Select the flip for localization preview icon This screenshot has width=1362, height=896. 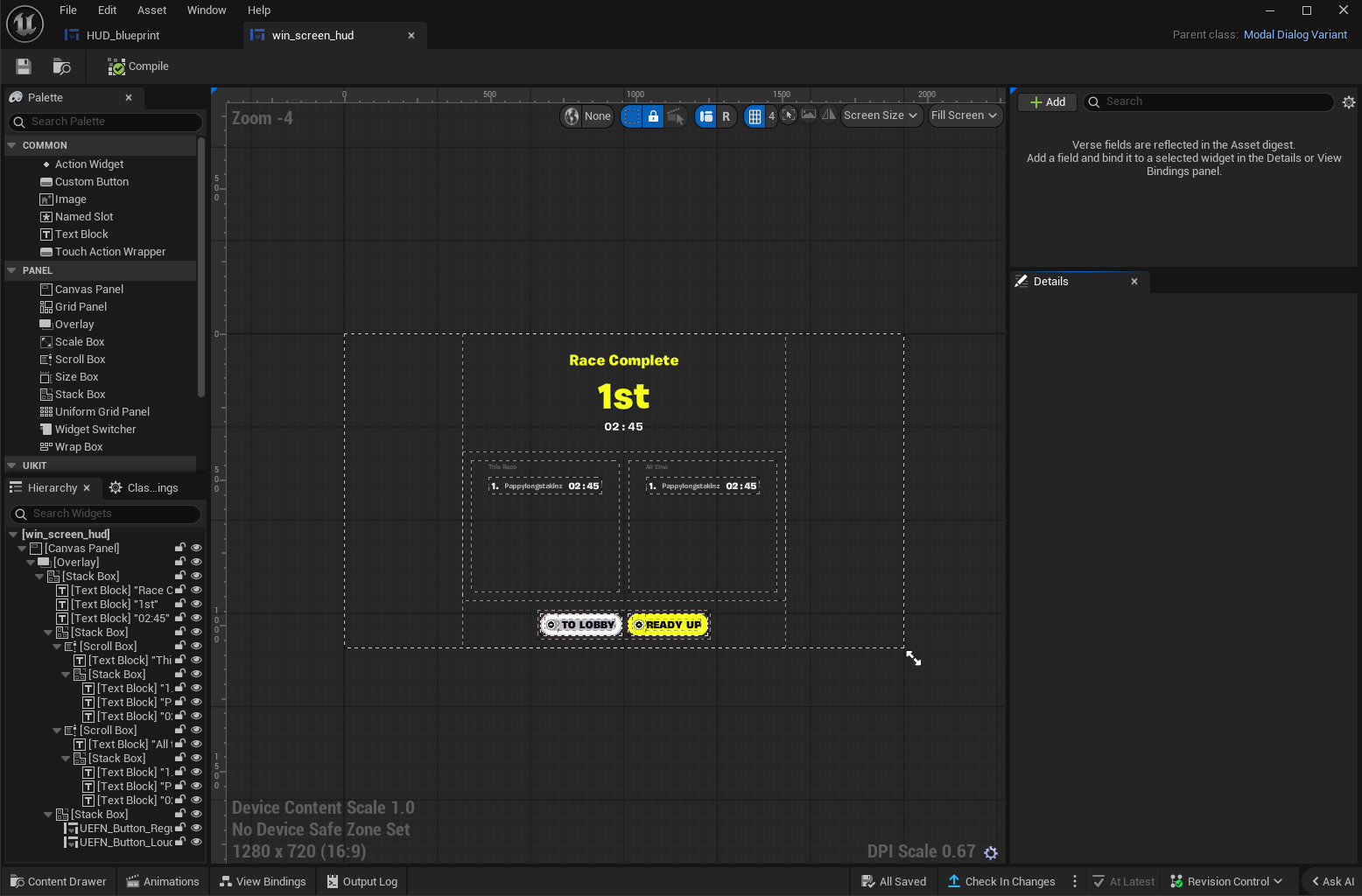(x=829, y=115)
